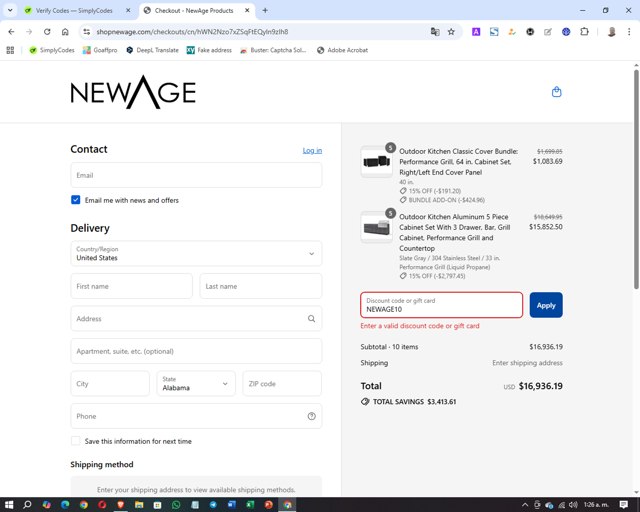Click the invalid discount code error message
Viewport: 640px width, 512px height.
tap(420, 326)
